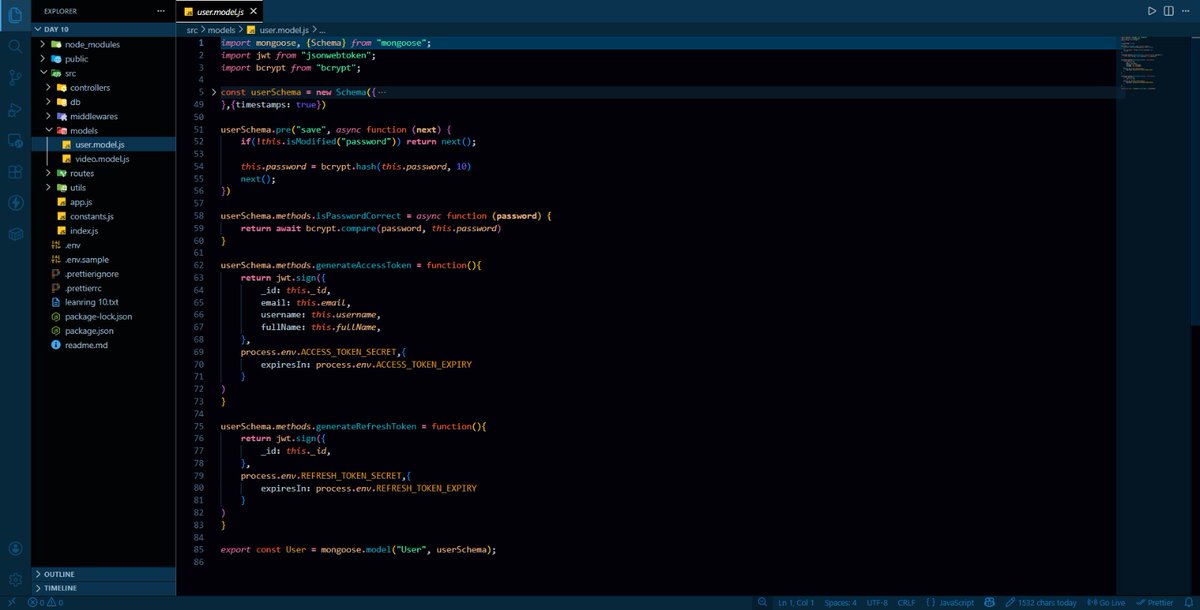Click the code minimap overview
Screen dimensions: 1200x610
(x=1152, y=63)
